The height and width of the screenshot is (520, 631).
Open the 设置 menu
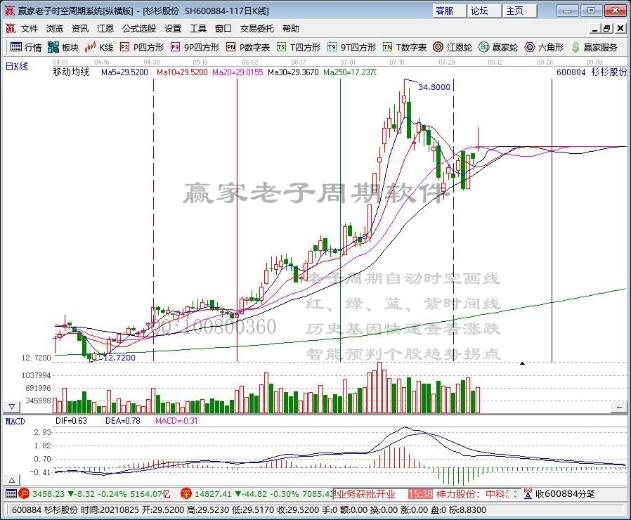(x=173, y=28)
